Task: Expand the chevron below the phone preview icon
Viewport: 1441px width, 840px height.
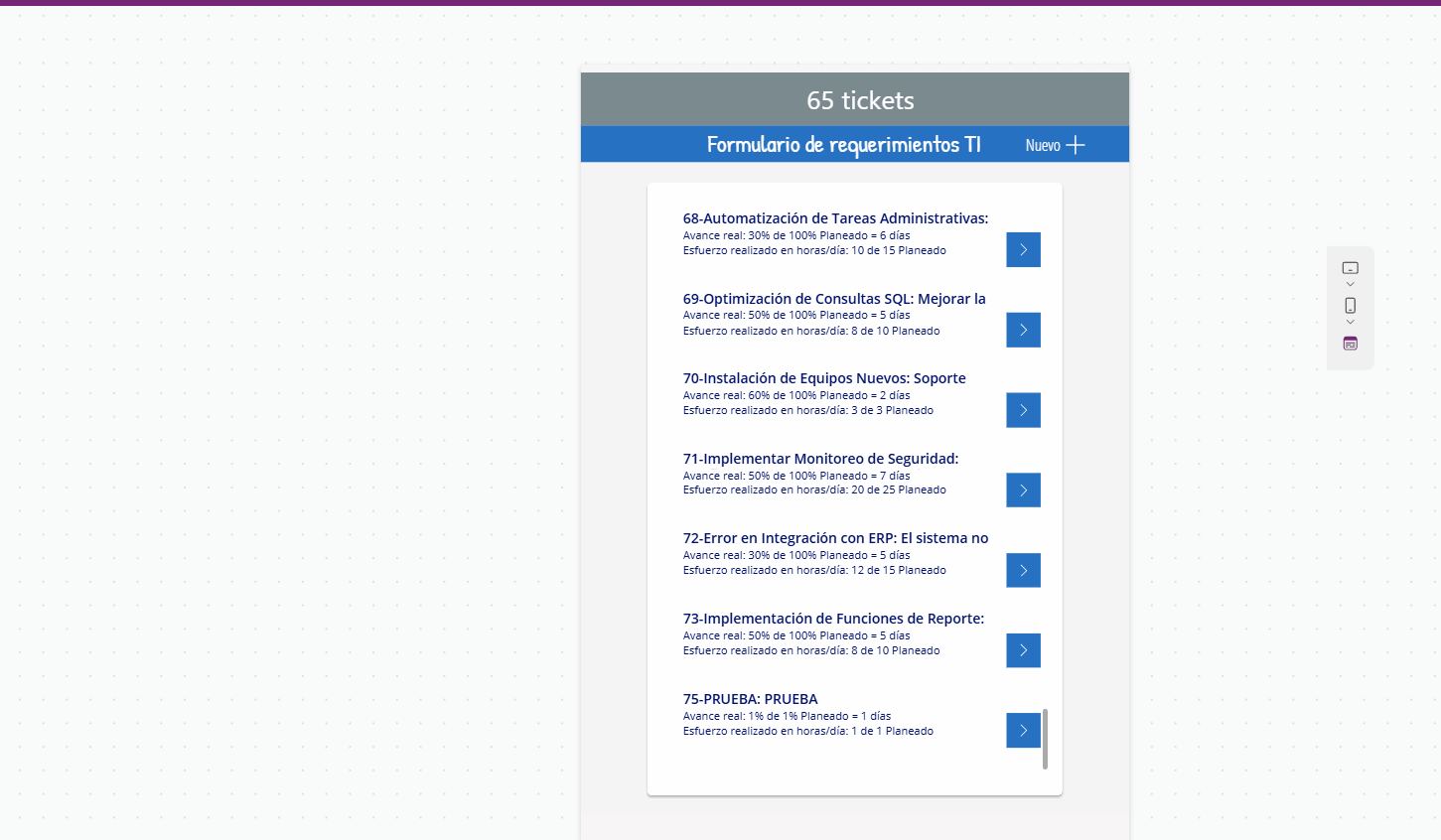Action: (1350, 321)
